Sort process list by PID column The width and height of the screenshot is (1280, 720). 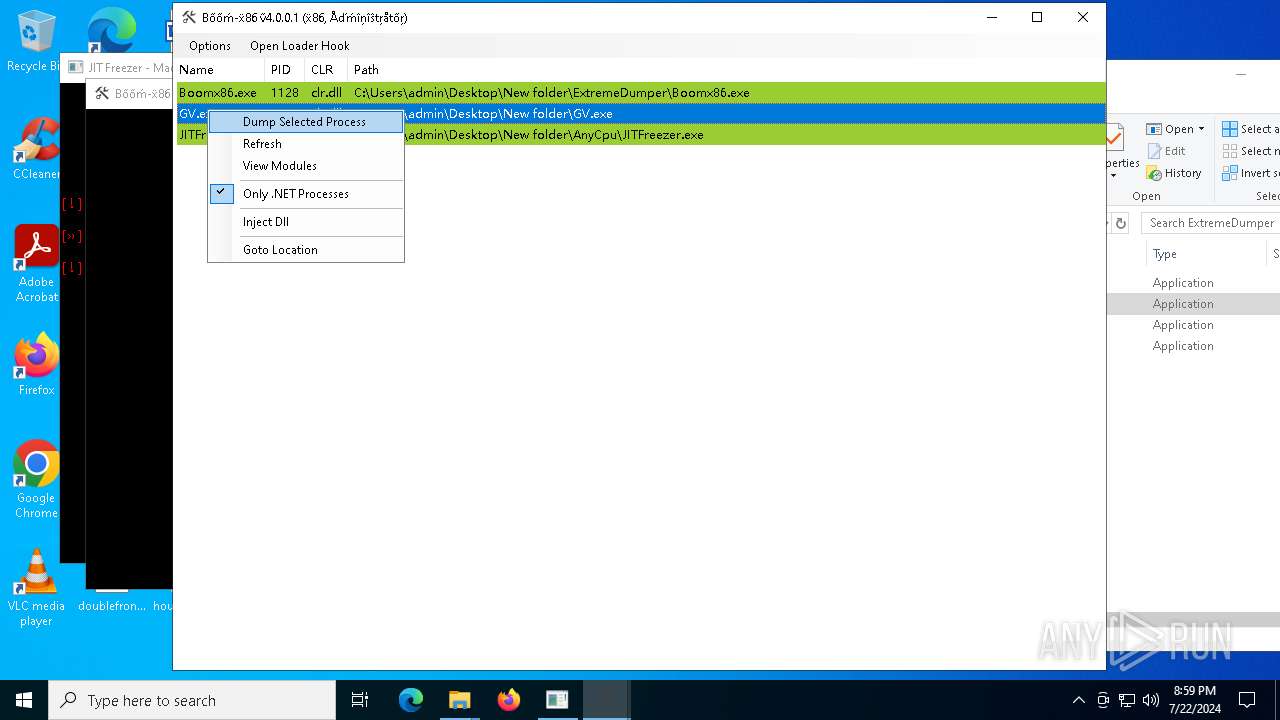click(286, 70)
